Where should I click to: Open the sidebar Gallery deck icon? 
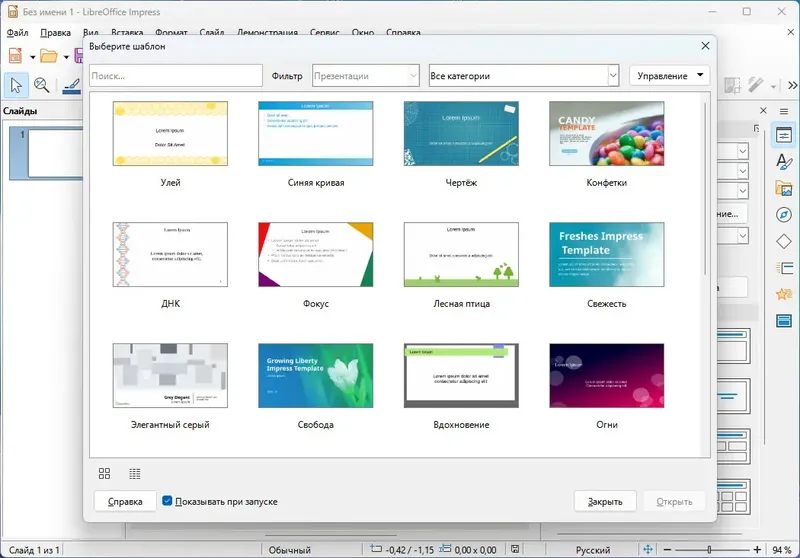(784, 188)
